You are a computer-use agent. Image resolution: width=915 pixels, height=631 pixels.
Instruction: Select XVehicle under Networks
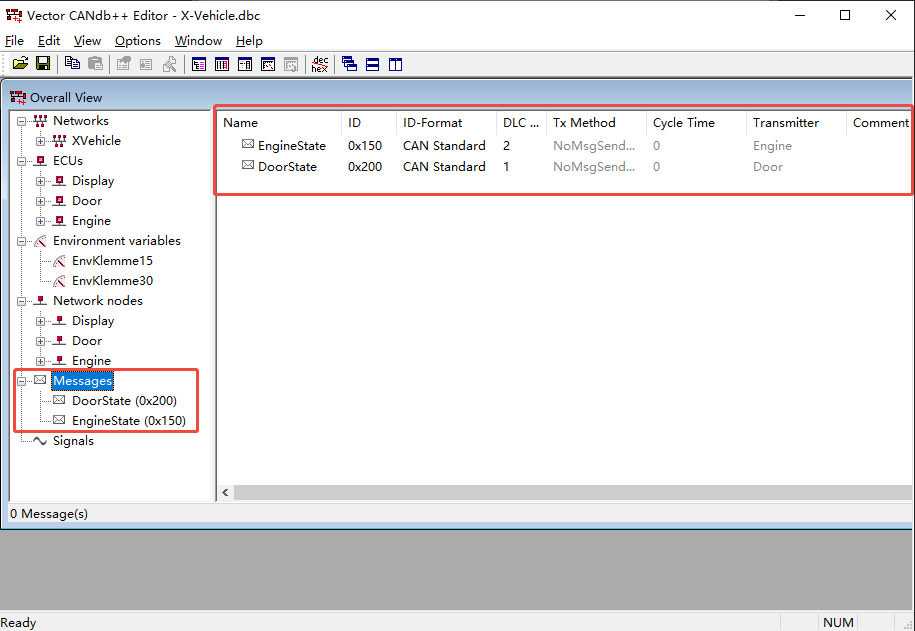(96, 141)
